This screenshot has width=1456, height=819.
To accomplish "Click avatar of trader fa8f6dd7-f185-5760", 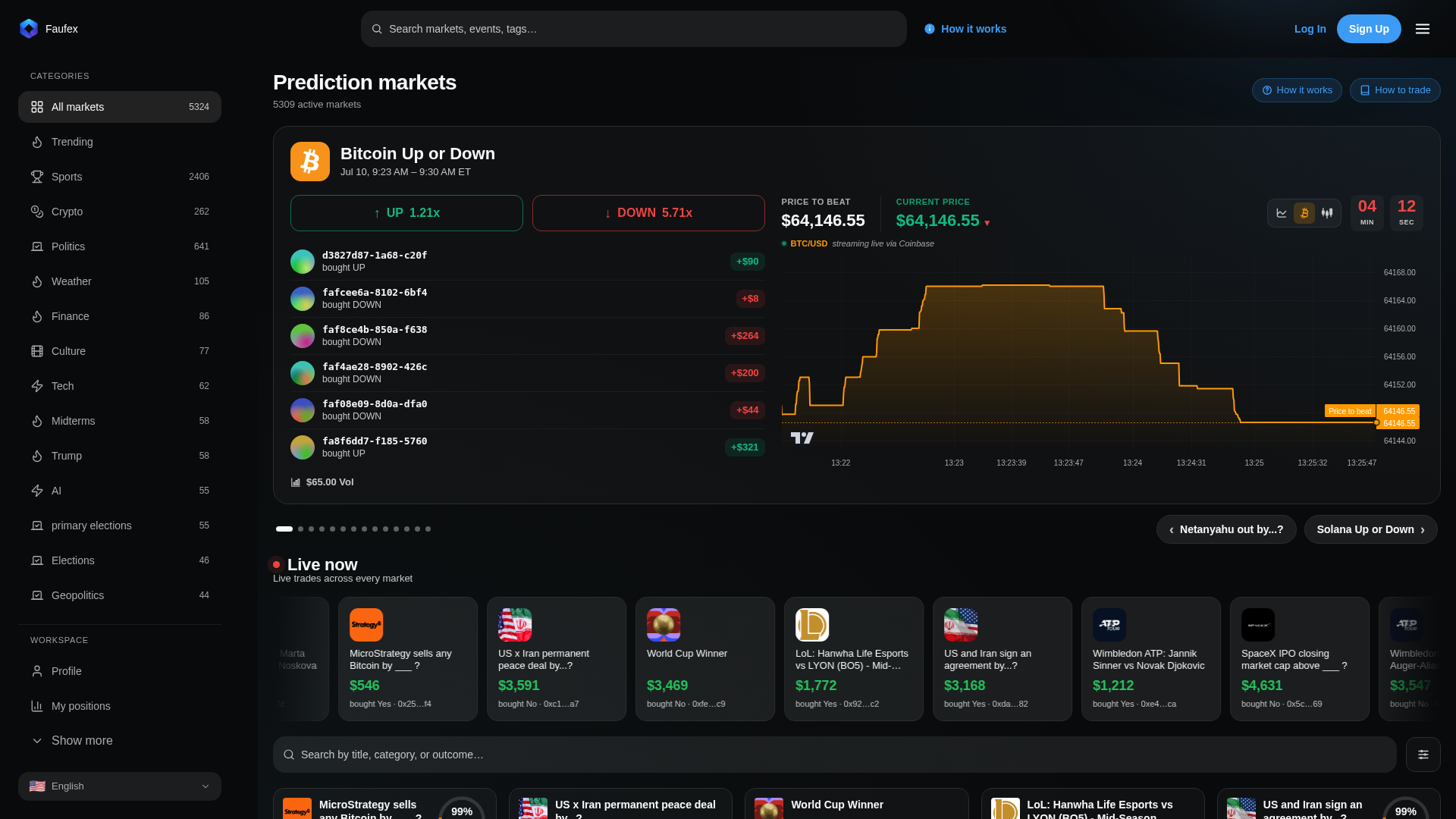I will tap(303, 447).
